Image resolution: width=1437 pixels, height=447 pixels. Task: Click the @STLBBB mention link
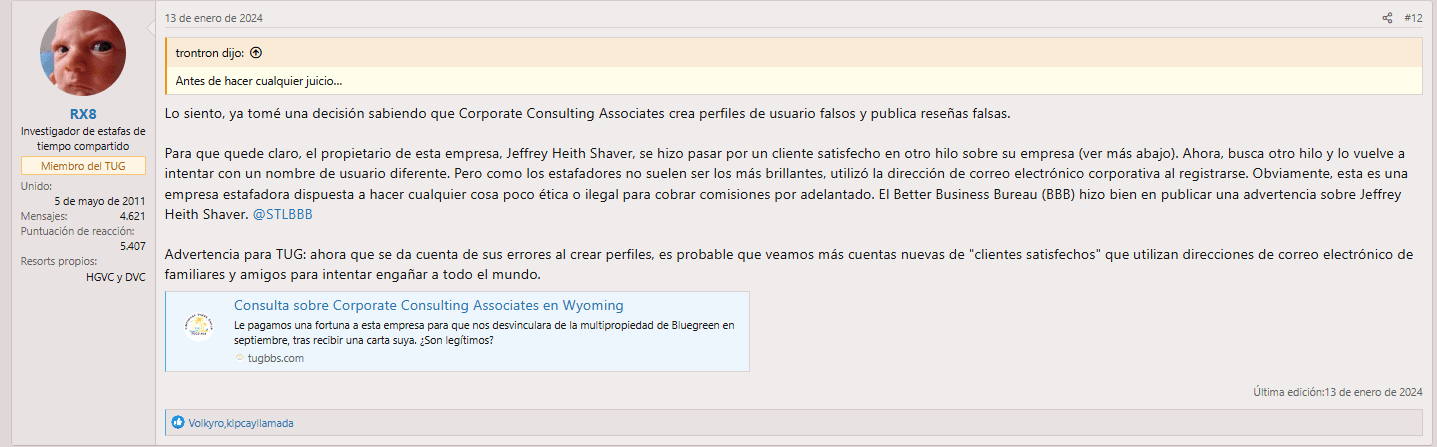pyautogui.click(x=285, y=213)
